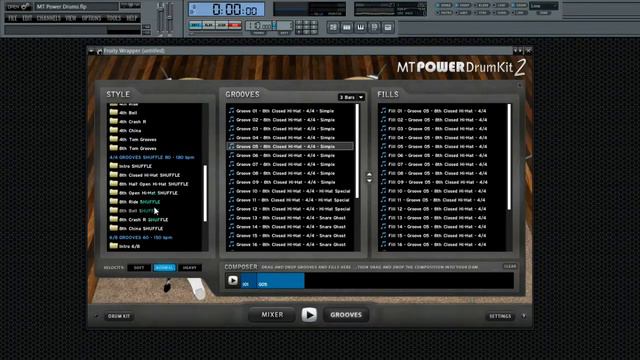
Task: Click the tempo field in transport panel
Action: pyautogui.click(x=259, y=25)
